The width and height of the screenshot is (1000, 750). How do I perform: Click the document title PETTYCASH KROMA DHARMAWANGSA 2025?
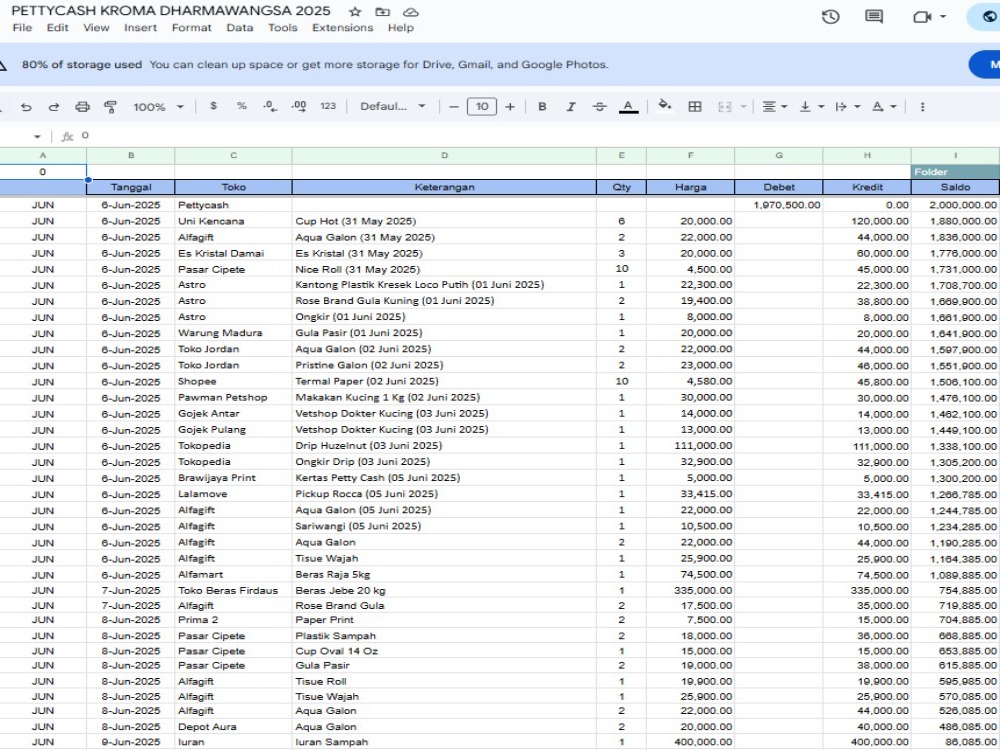(x=171, y=11)
